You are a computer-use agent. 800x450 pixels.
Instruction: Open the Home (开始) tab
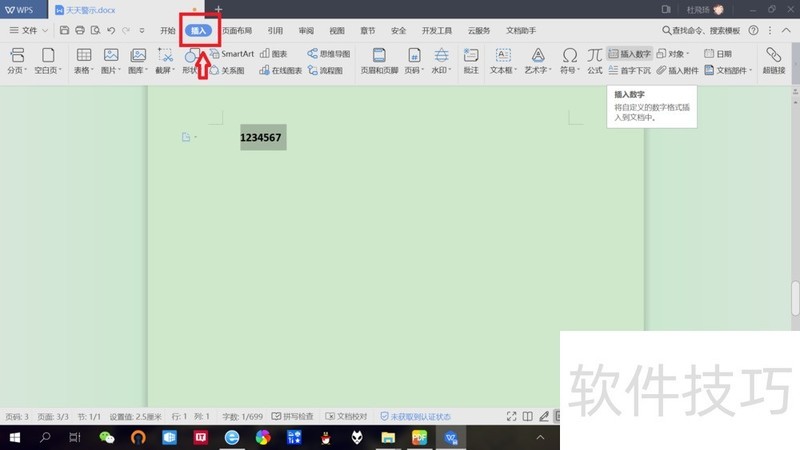coord(167,31)
